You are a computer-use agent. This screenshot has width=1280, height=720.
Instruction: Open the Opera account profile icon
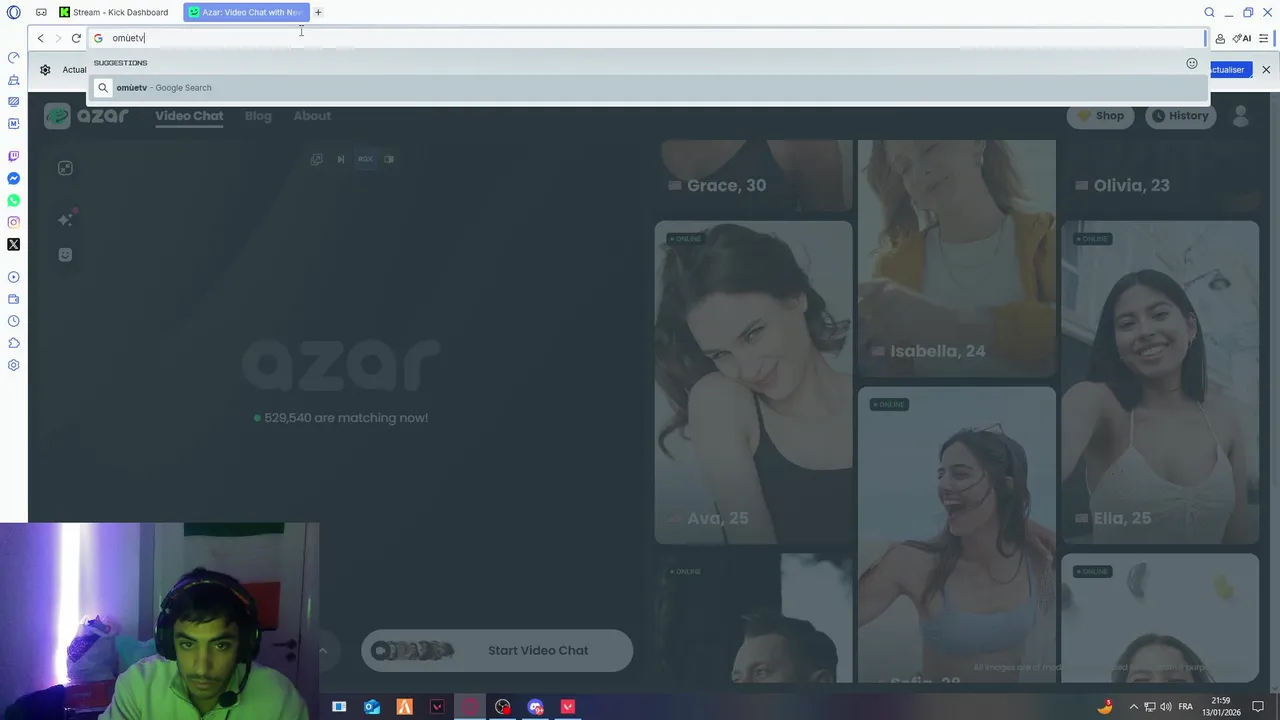[1220, 38]
